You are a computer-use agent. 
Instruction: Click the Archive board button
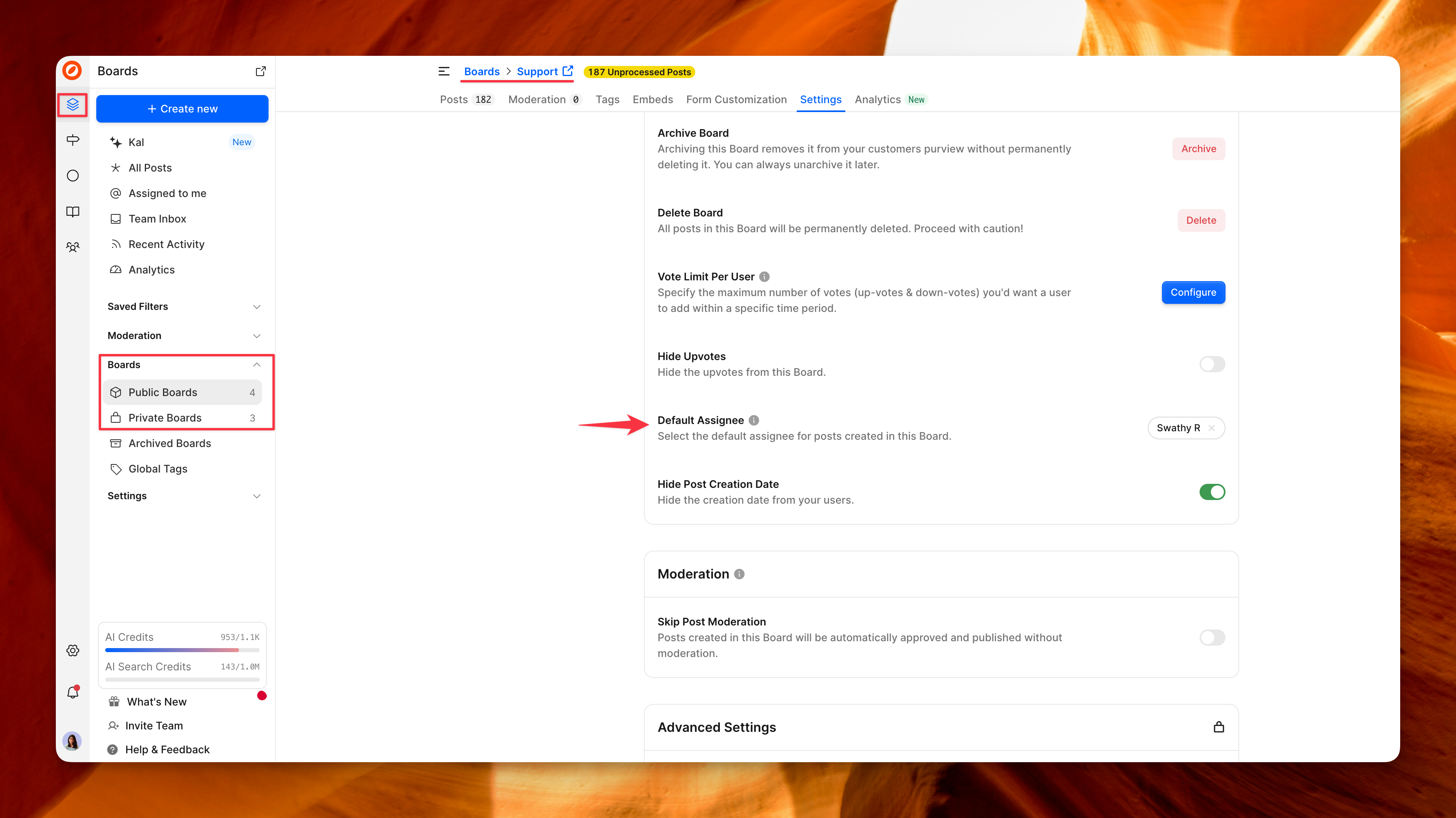[1198, 149]
